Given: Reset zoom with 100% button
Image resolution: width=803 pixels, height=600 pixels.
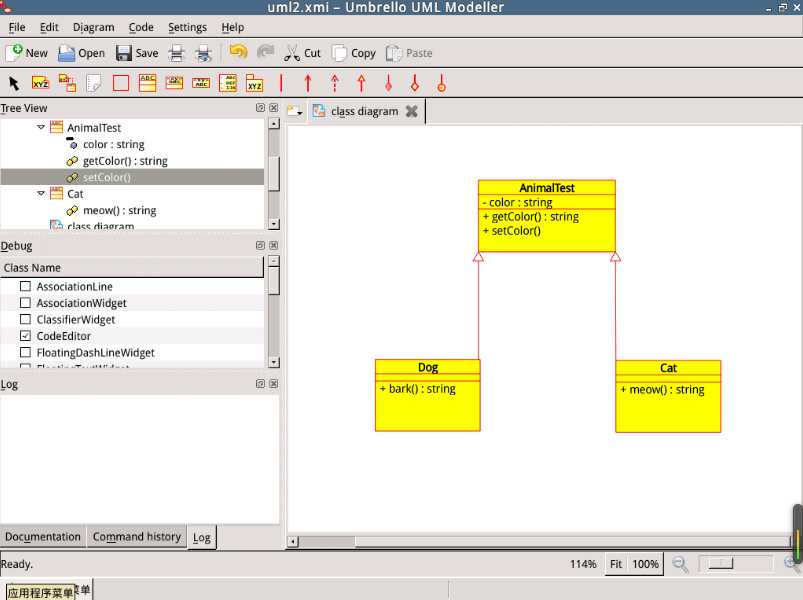Looking at the screenshot, I should [x=645, y=564].
